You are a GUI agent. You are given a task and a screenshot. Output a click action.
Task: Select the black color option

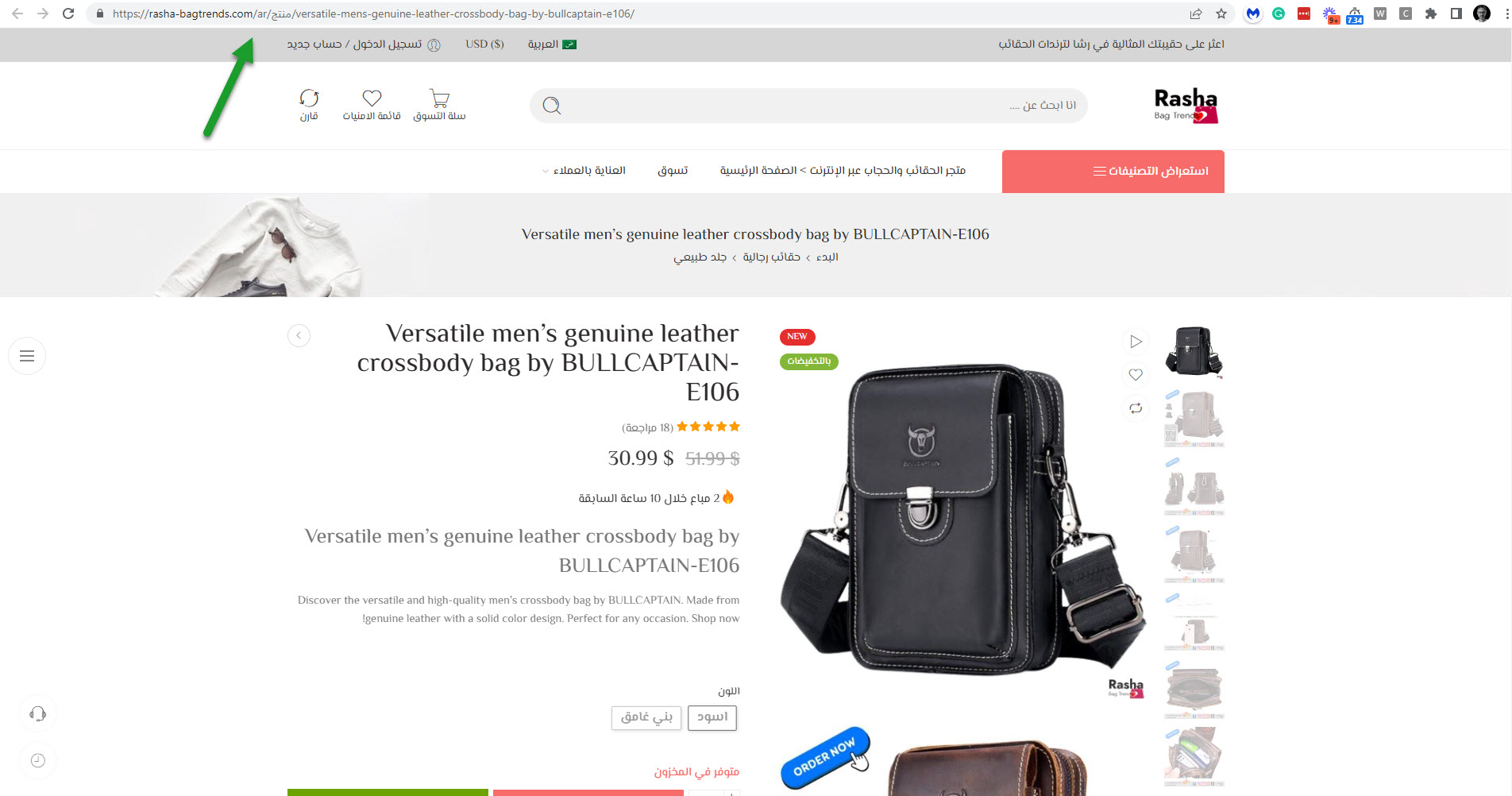click(712, 717)
